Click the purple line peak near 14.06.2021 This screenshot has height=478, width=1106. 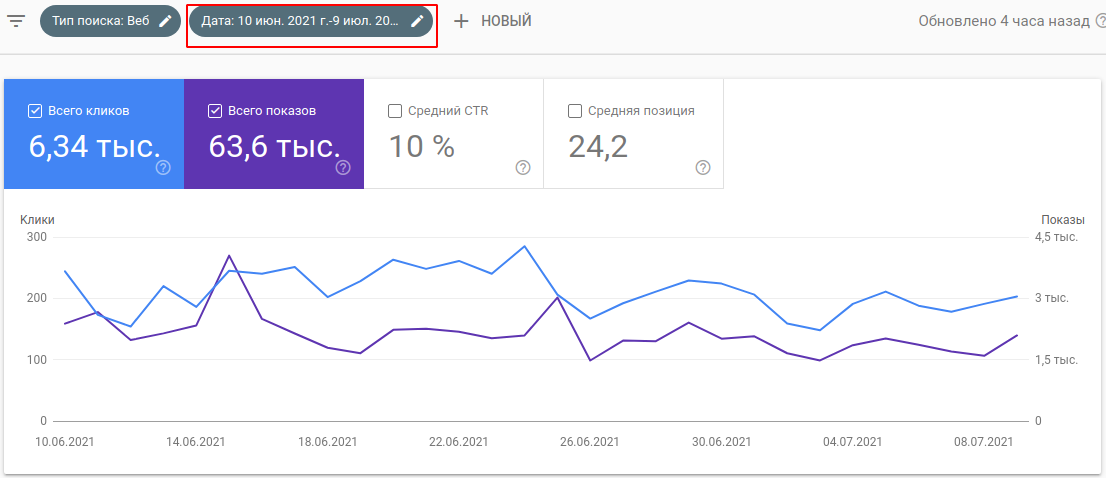229,256
